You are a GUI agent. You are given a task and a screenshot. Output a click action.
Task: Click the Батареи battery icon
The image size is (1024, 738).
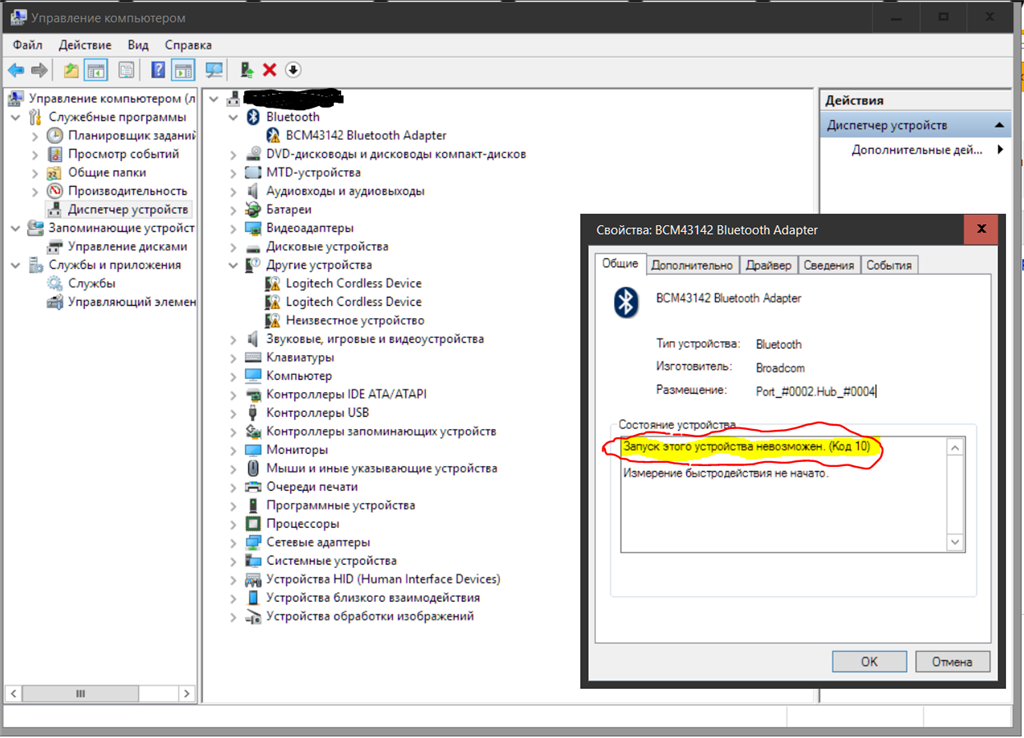click(x=253, y=210)
